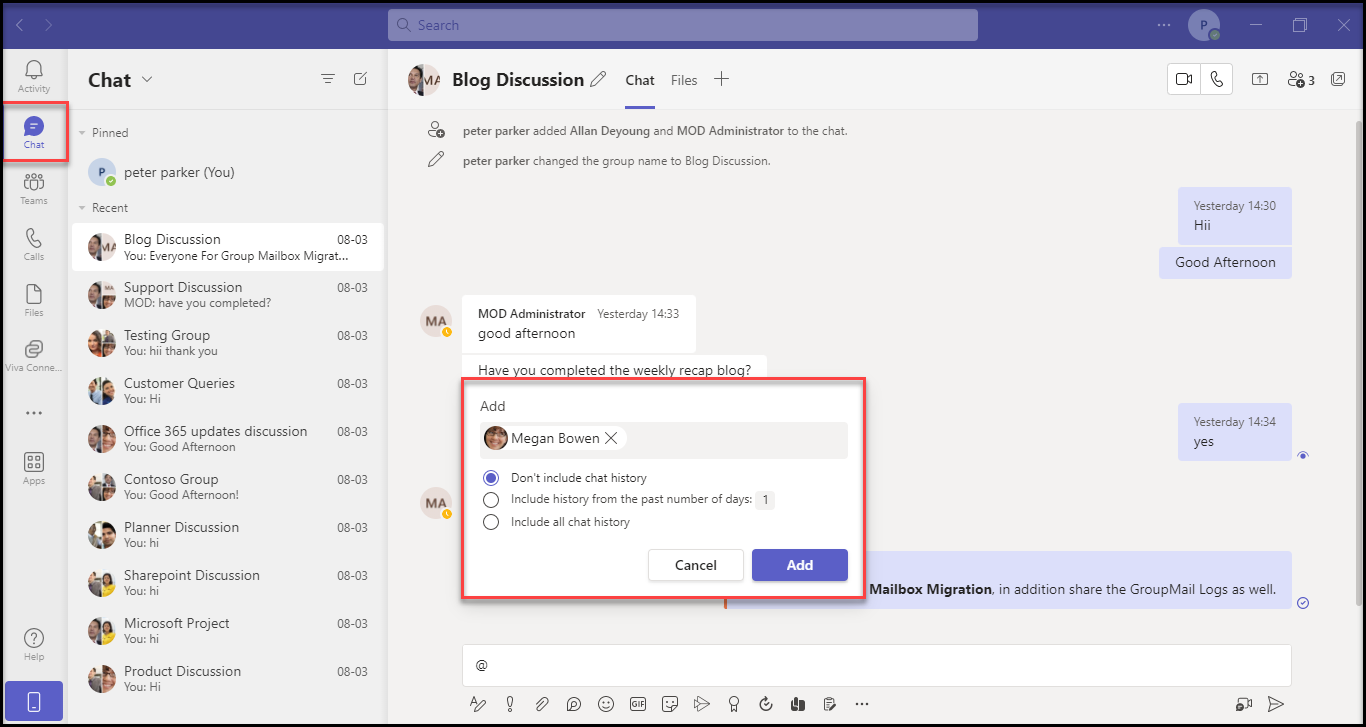The width and height of the screenshot is (1366, 727).
Task: Collapse the Pinned section
Action: point(82,133)
